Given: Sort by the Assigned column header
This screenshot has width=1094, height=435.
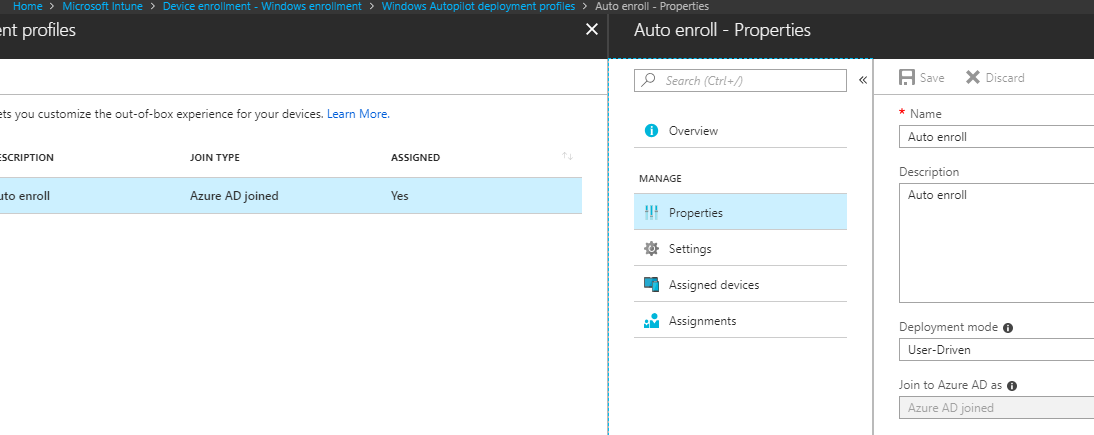Looking at the screenshot, I should pos(415,158).
